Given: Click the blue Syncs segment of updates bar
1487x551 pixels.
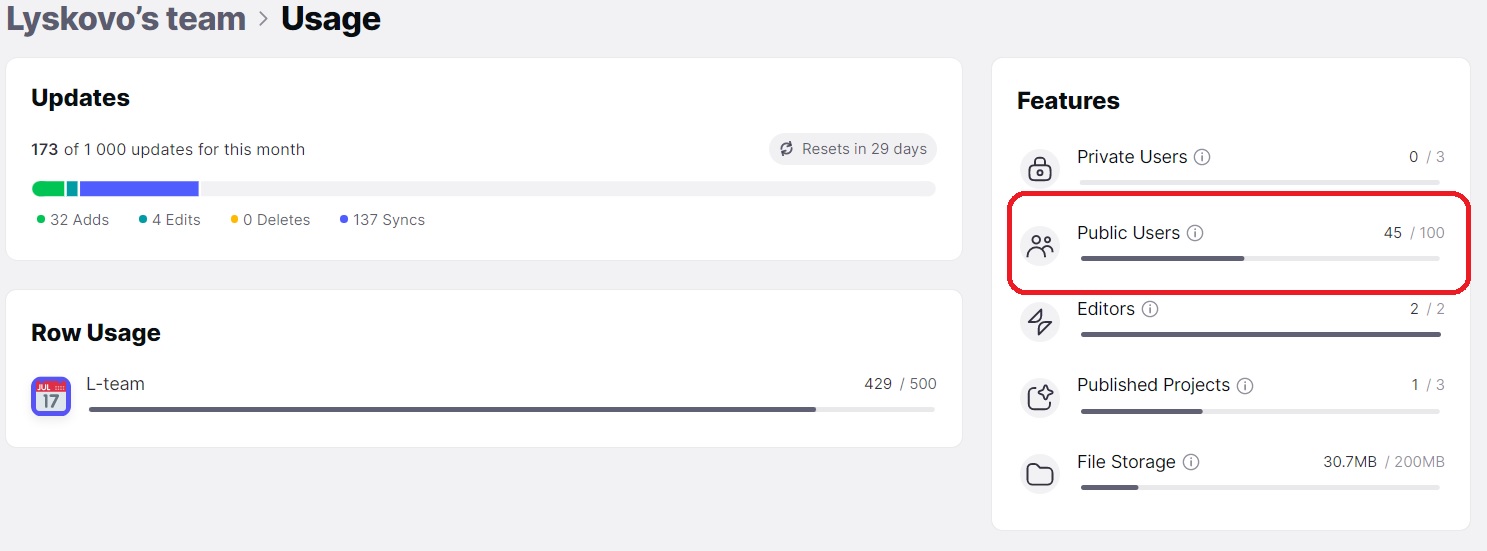Looking at the screenshot, I should 139,188.
